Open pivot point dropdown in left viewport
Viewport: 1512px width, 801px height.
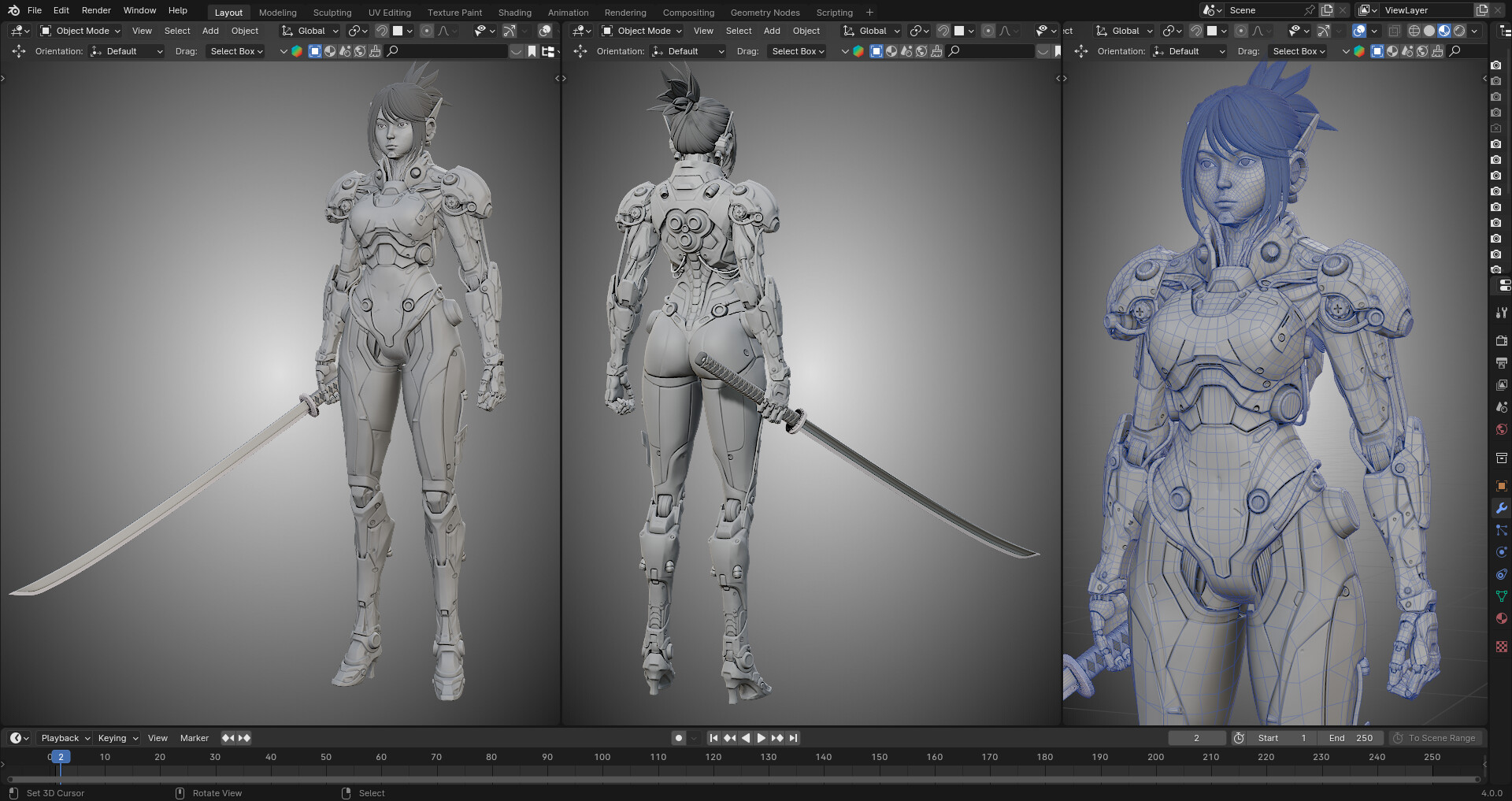(x=358, y=31)
